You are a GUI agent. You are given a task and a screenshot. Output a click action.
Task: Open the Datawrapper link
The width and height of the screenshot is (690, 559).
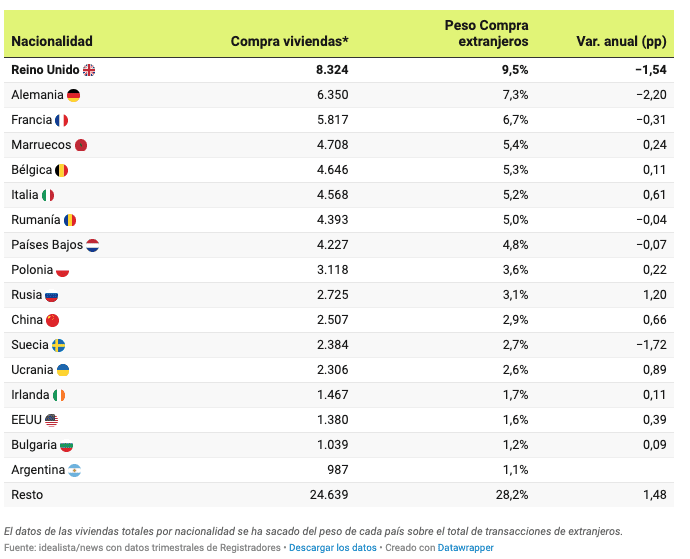pyautogui.click(x=466, y=548)
